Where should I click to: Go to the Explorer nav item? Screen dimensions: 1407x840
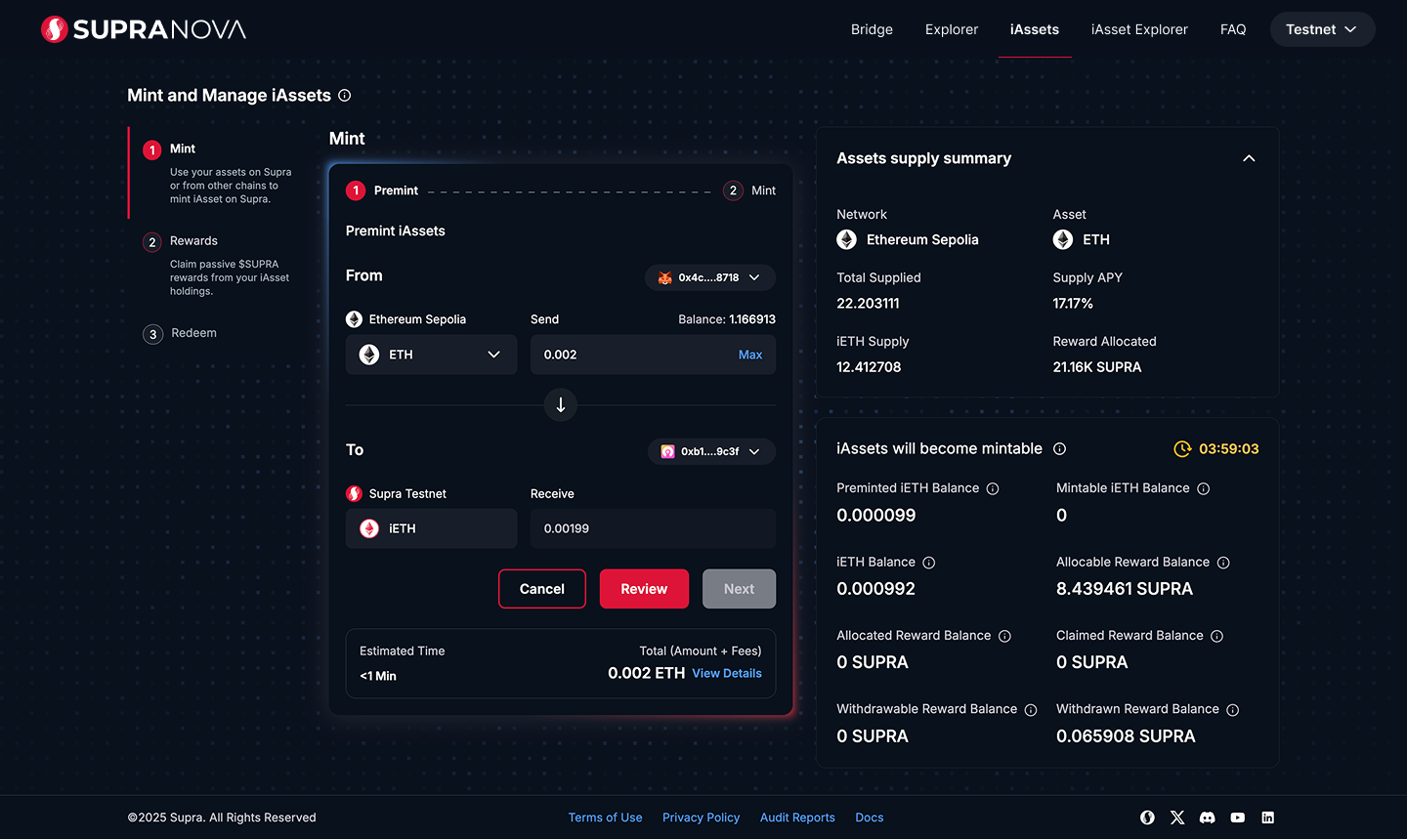(952, 29)
